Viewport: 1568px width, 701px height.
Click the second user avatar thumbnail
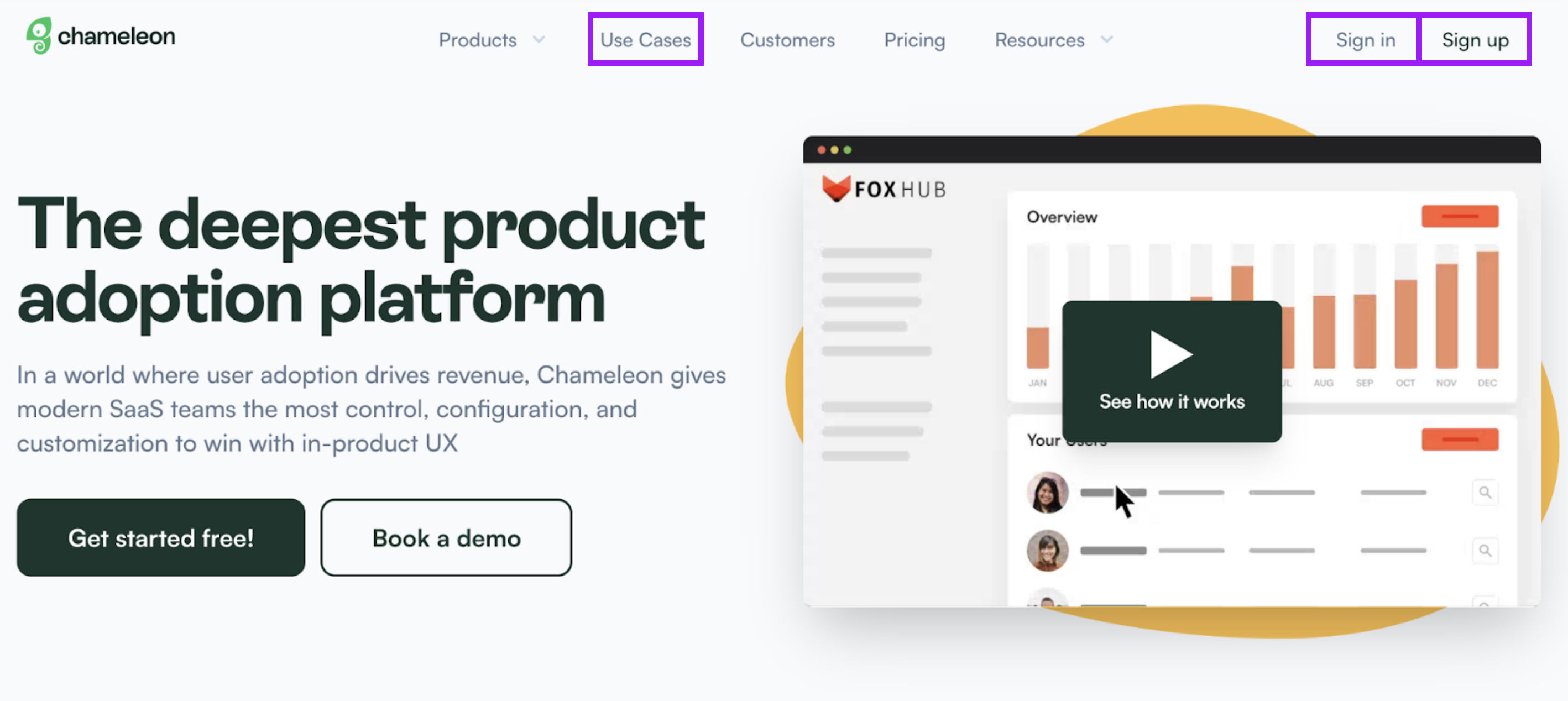(x=1048, y=552)
